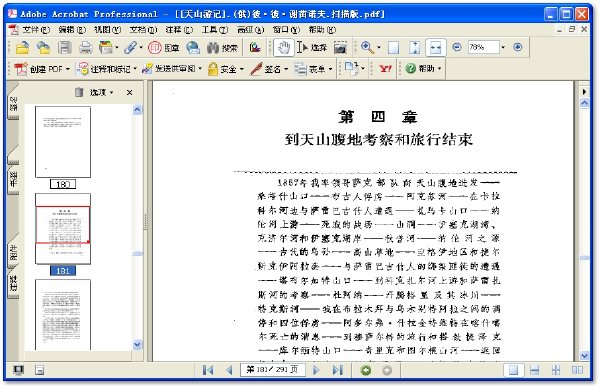Expand the 安全 security dropdown
This screenshot has height=388, width=600.
242,69
